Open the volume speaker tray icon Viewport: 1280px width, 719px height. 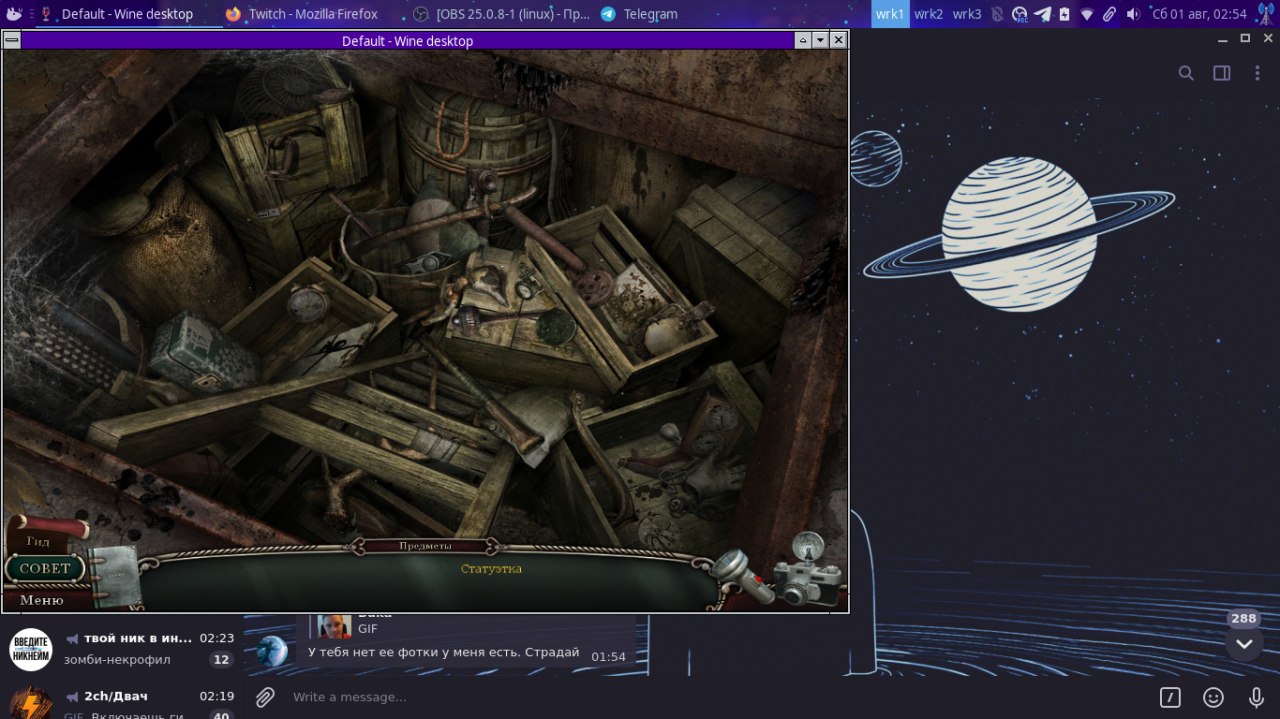pyautogui.click(x=1132, y=14)
